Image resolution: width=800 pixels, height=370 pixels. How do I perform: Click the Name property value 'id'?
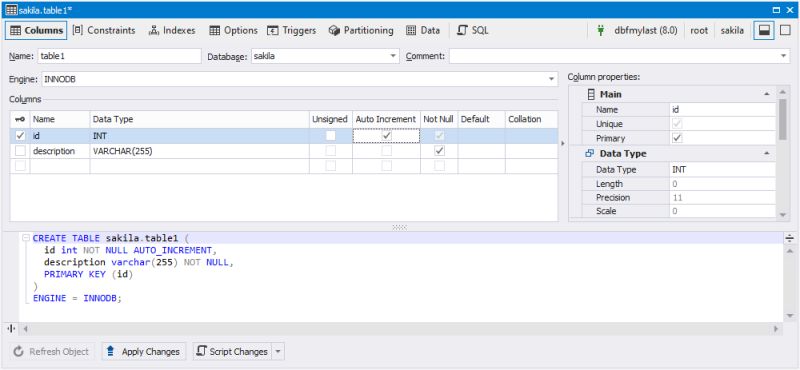722,110
